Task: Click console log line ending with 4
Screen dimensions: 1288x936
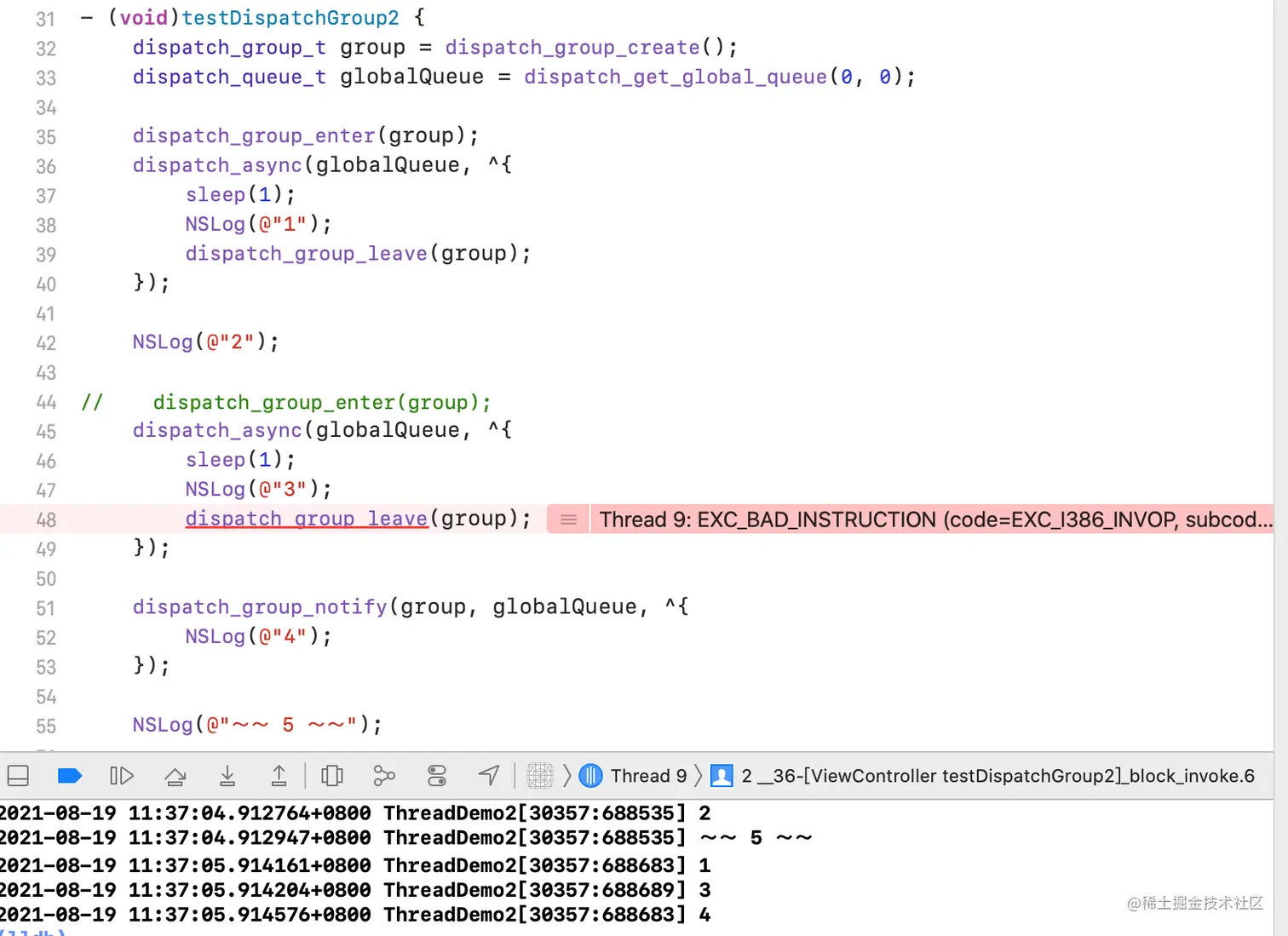Action: click(355, 915)
